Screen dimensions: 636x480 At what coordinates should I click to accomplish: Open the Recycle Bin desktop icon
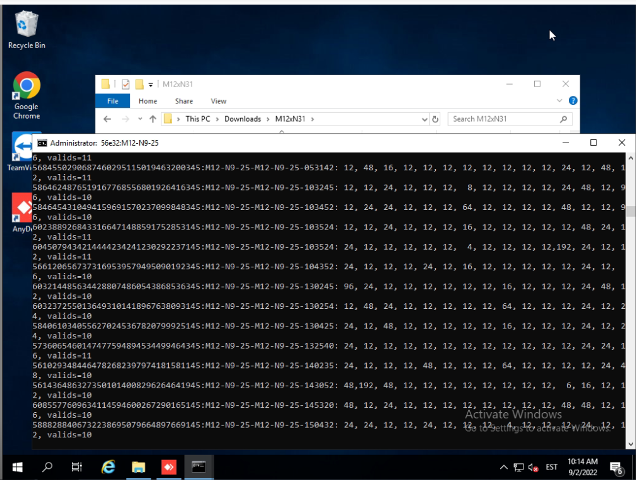tap(27, 30)
